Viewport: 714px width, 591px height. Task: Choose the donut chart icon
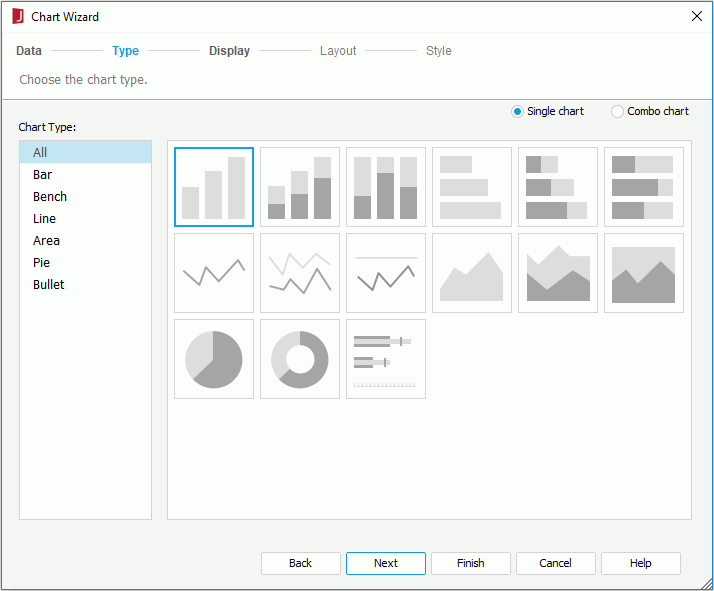pos(300,359)
